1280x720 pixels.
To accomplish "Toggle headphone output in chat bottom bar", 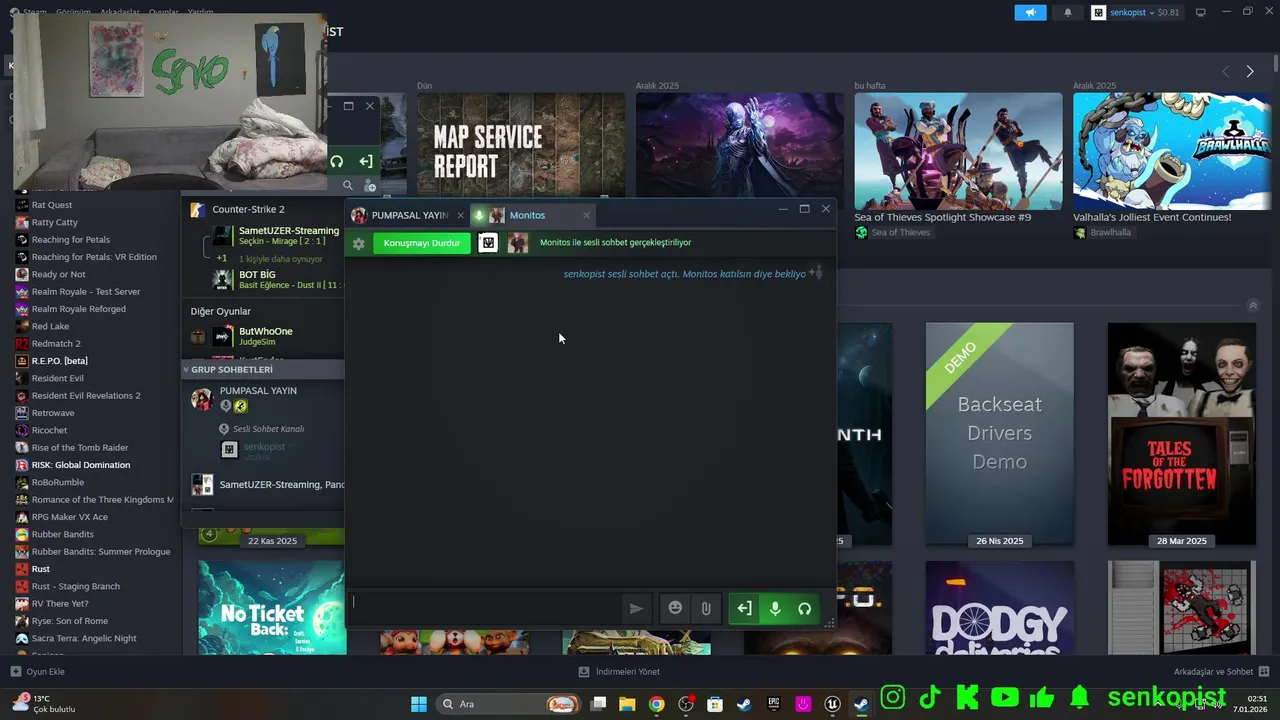I will tap(804, 608).
